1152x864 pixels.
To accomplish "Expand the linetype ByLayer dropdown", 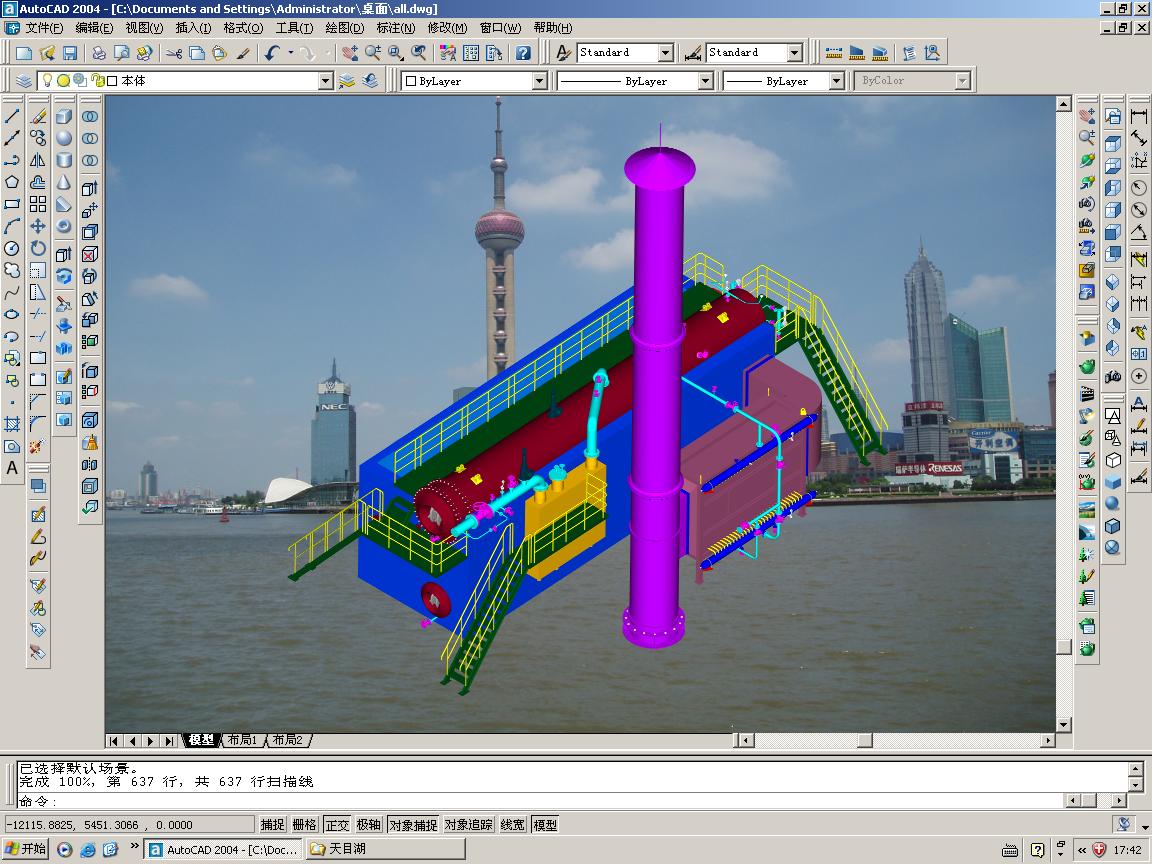I will click(x=705, y=81).
